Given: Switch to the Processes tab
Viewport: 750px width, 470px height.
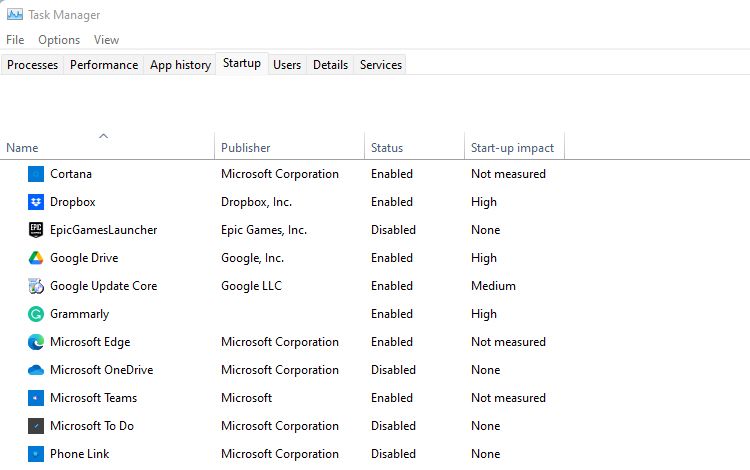Looking at the screenshot, I should coord(33,65).
